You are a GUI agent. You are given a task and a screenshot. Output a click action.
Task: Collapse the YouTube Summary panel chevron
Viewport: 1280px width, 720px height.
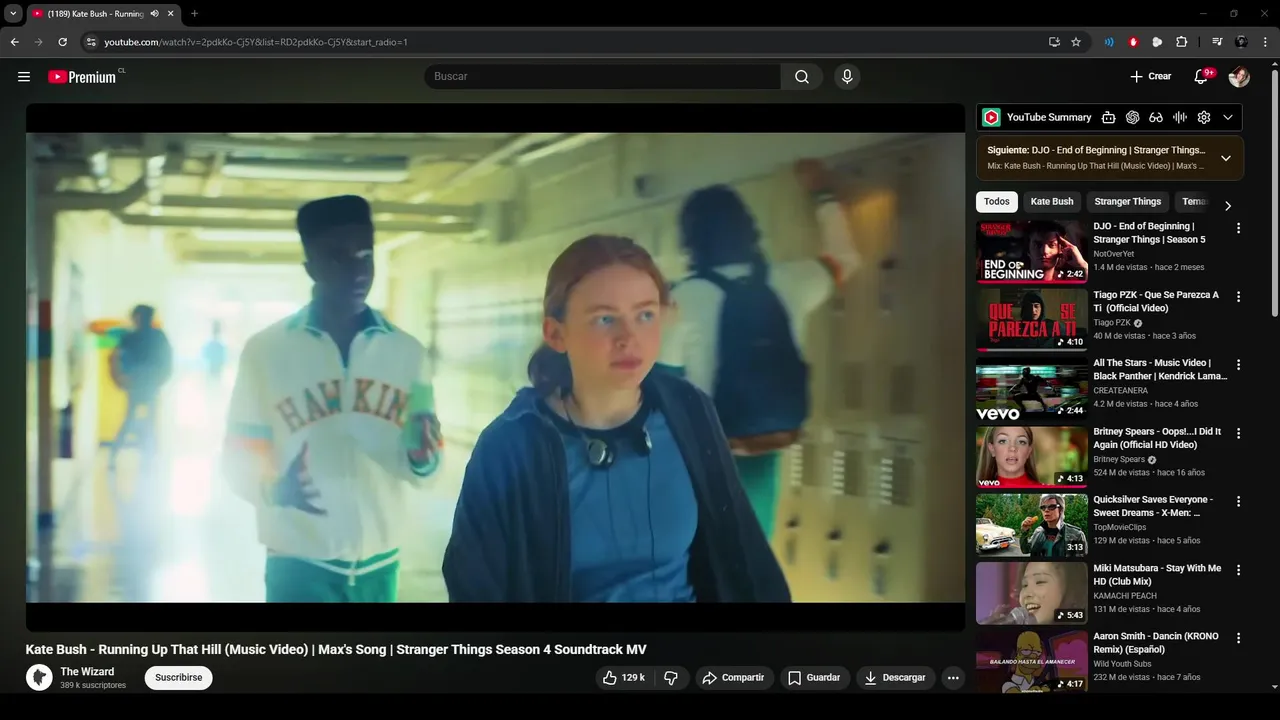1228,117
